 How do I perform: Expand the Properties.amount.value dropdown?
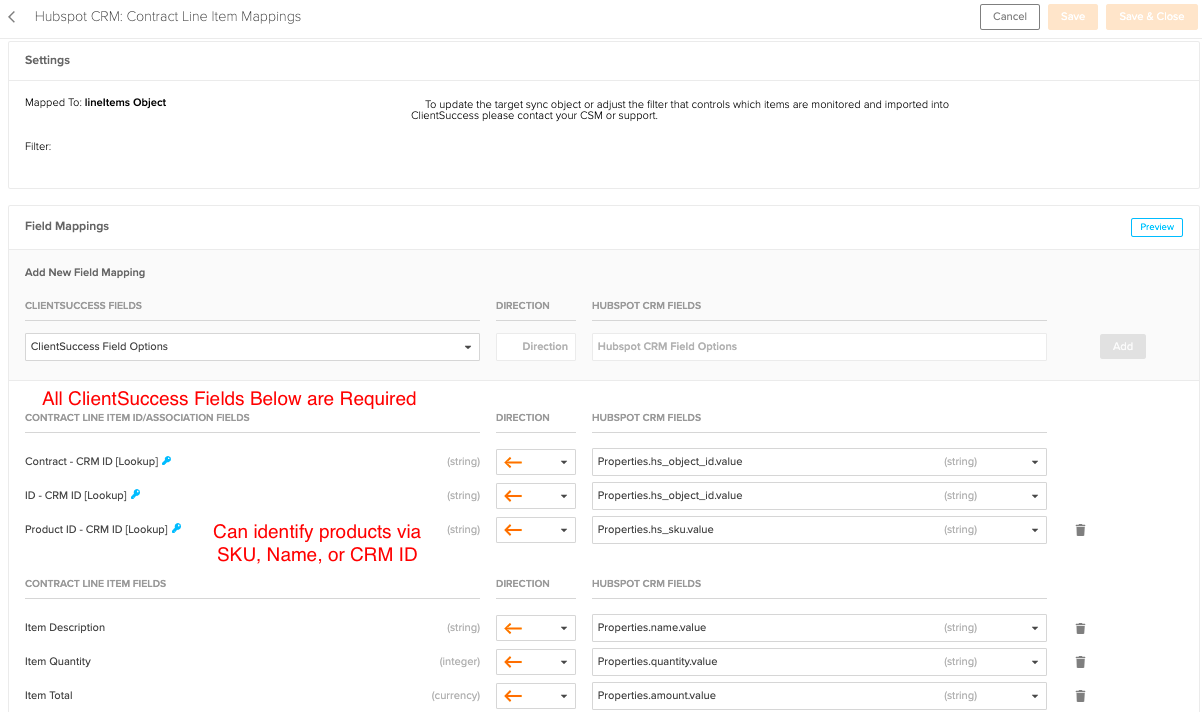click(x=819, y=696)
